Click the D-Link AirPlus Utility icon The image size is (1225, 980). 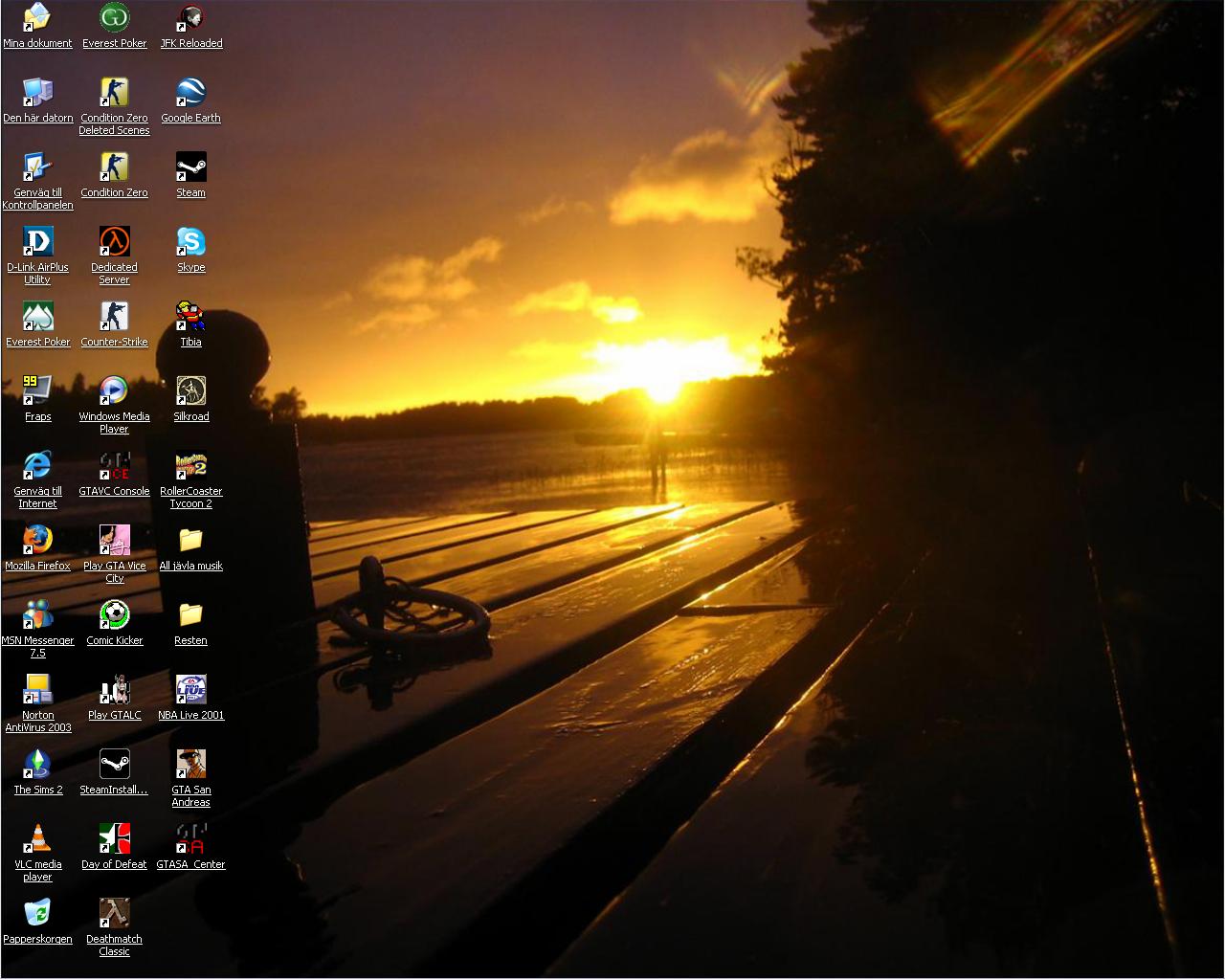tap(37, 242)
